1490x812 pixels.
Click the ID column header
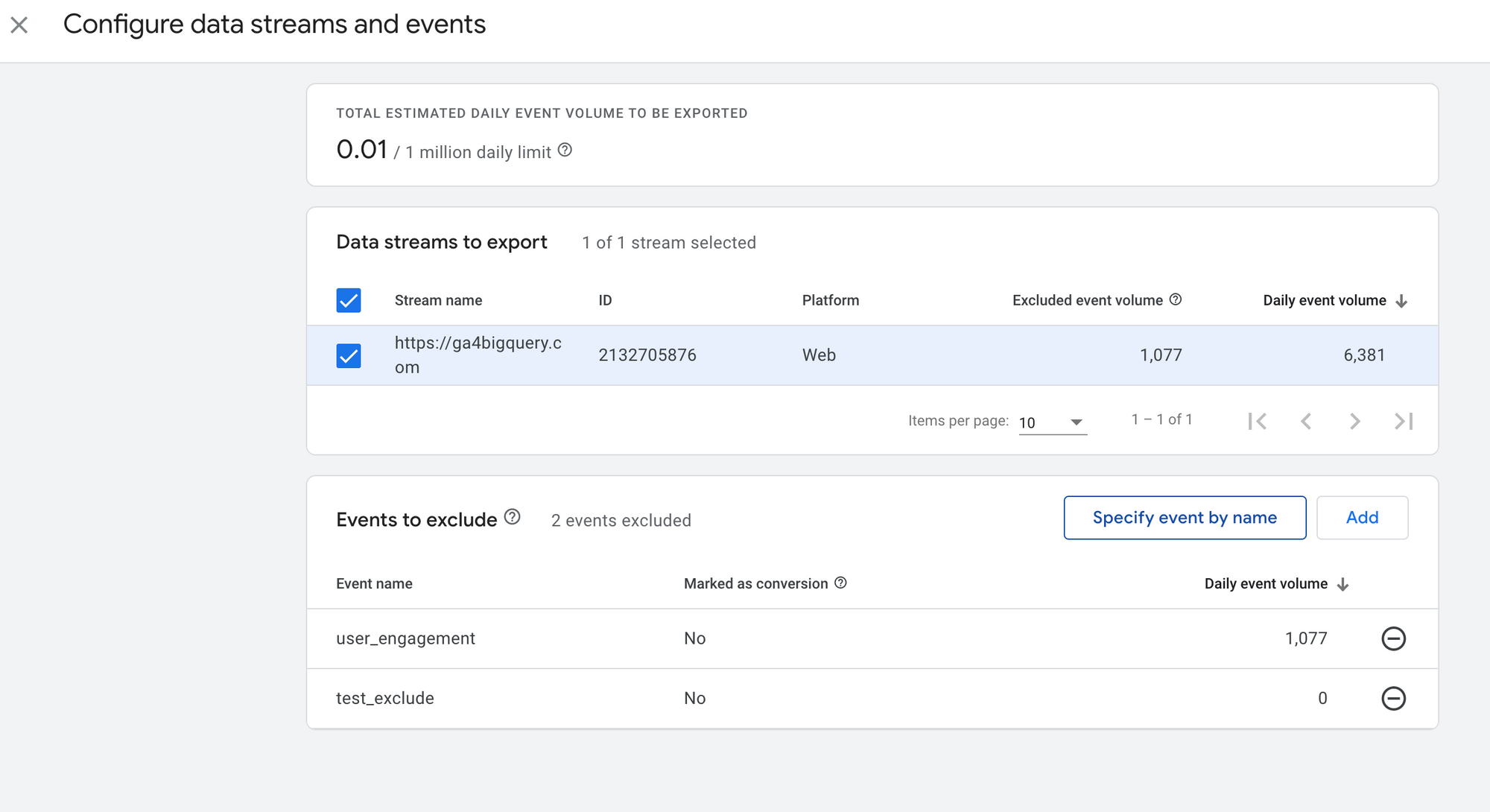(x=605, y=300)
